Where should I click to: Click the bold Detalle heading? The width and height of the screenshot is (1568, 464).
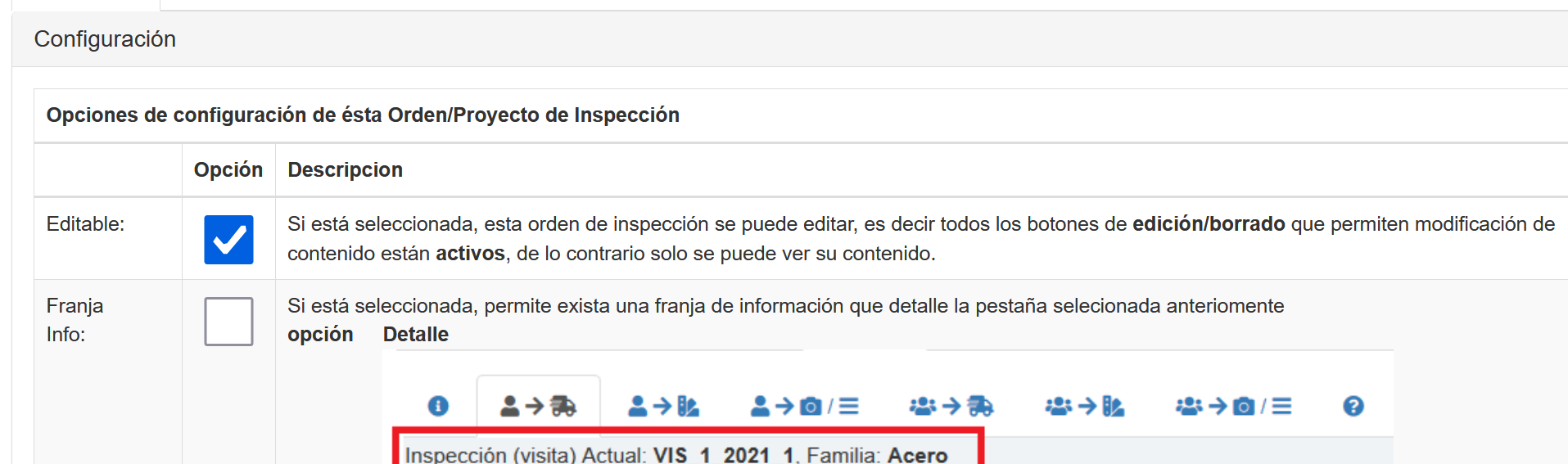(415, 335)
